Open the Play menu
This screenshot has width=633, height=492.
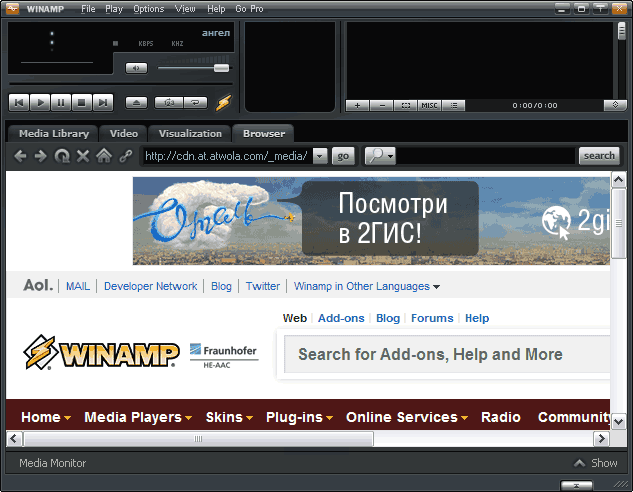pyautogui.click(x=114, y=9)
